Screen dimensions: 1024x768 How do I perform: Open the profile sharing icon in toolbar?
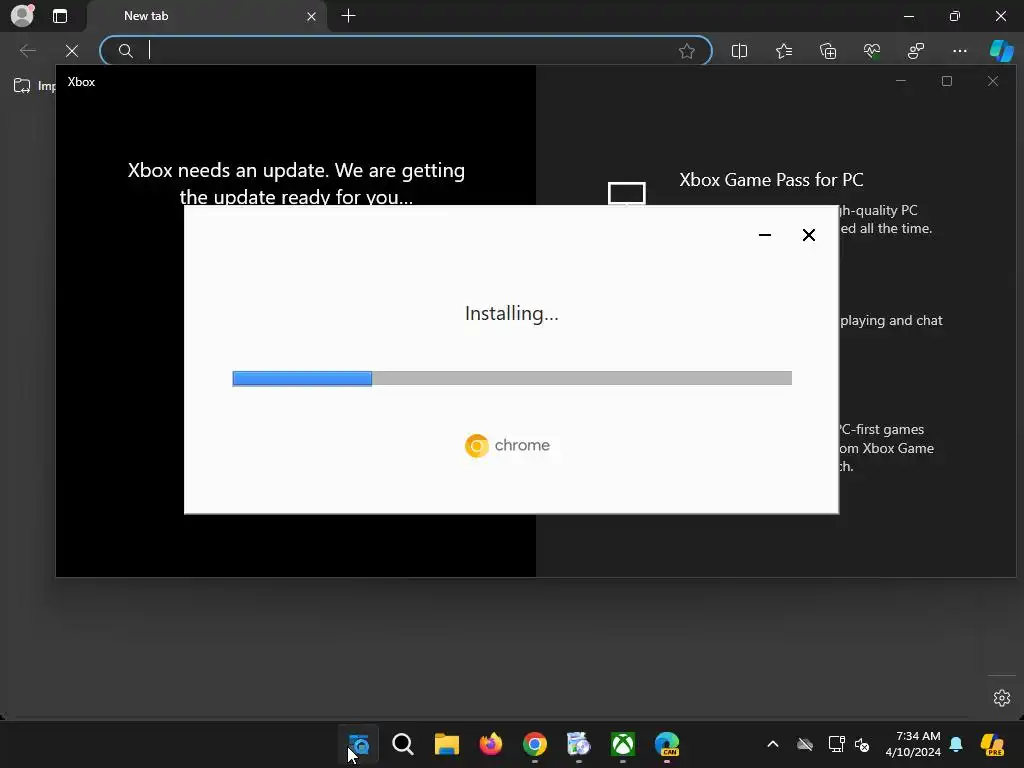(916, 51)
